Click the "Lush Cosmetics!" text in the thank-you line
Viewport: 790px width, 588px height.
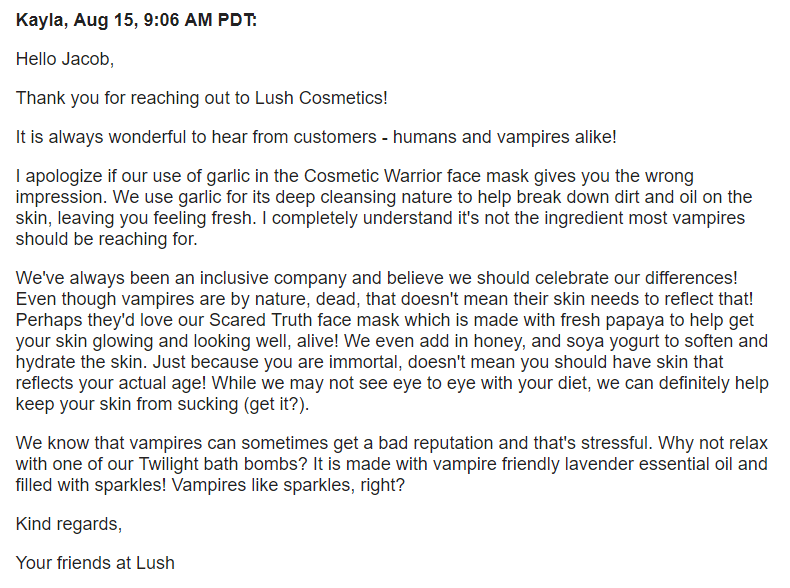pos(321,98)
